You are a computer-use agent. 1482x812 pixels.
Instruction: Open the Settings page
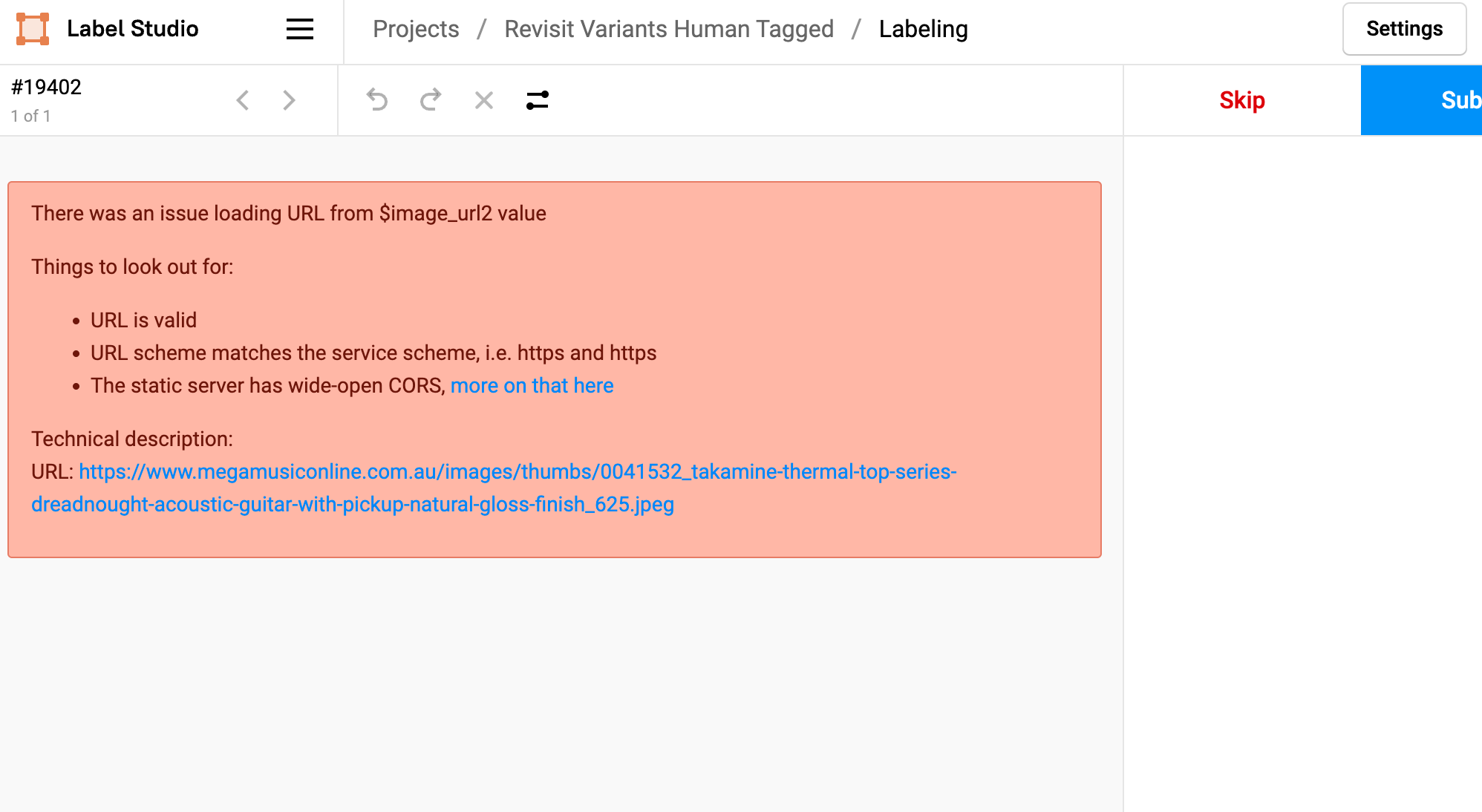(1403, 29)
